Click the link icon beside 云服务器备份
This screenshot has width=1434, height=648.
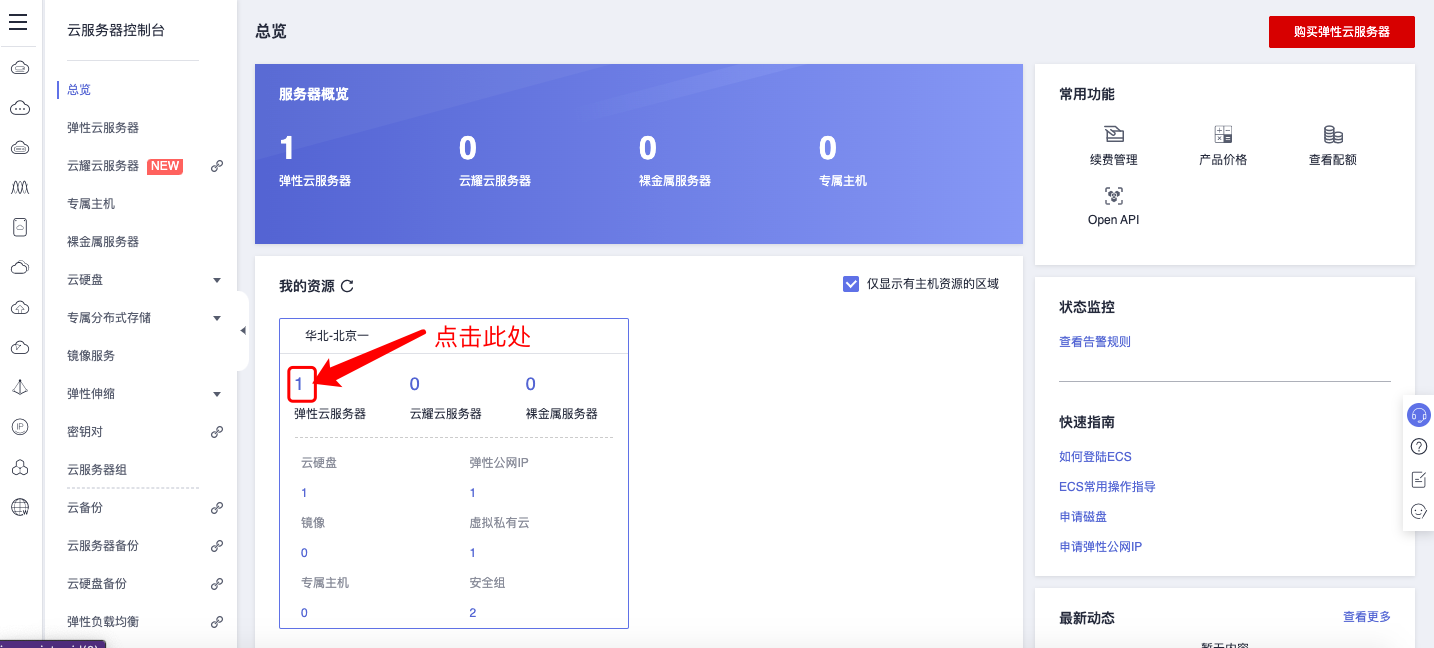pos(217,546)
